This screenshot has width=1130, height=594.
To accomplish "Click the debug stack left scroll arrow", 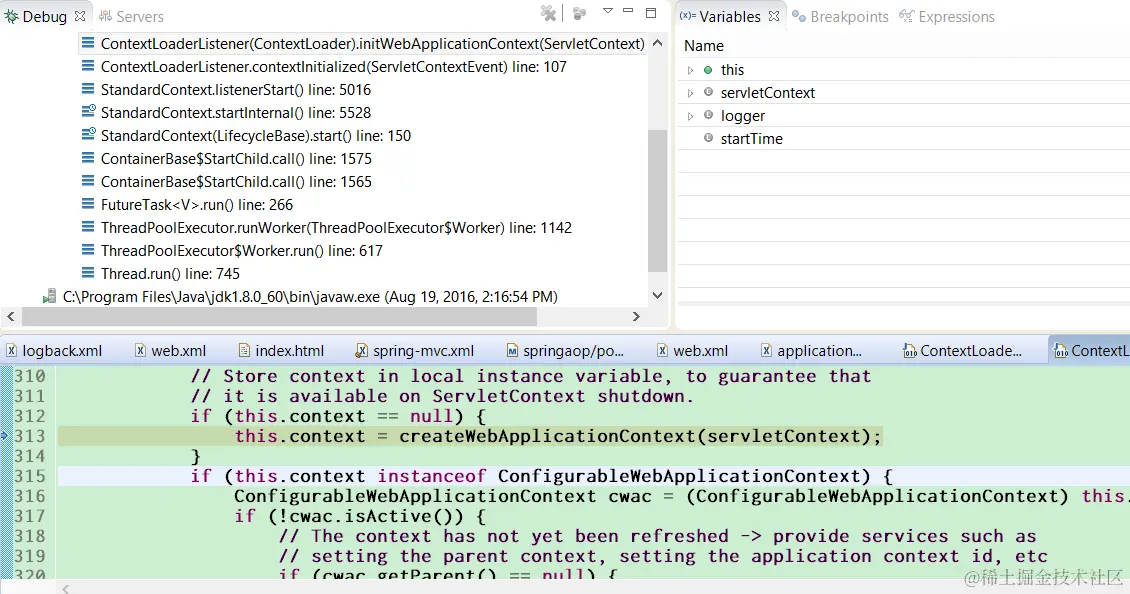I will 10,316.
